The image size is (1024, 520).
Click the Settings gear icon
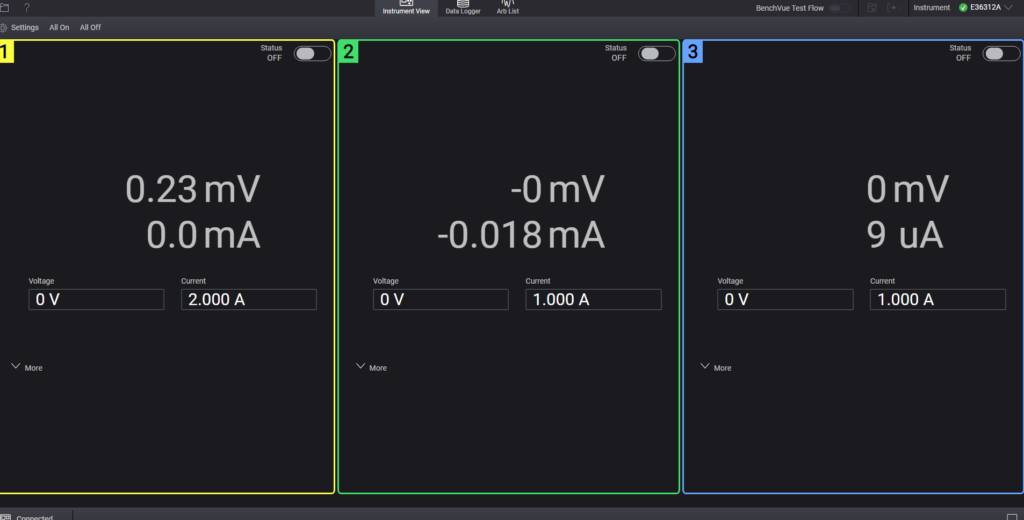[3, 28]
